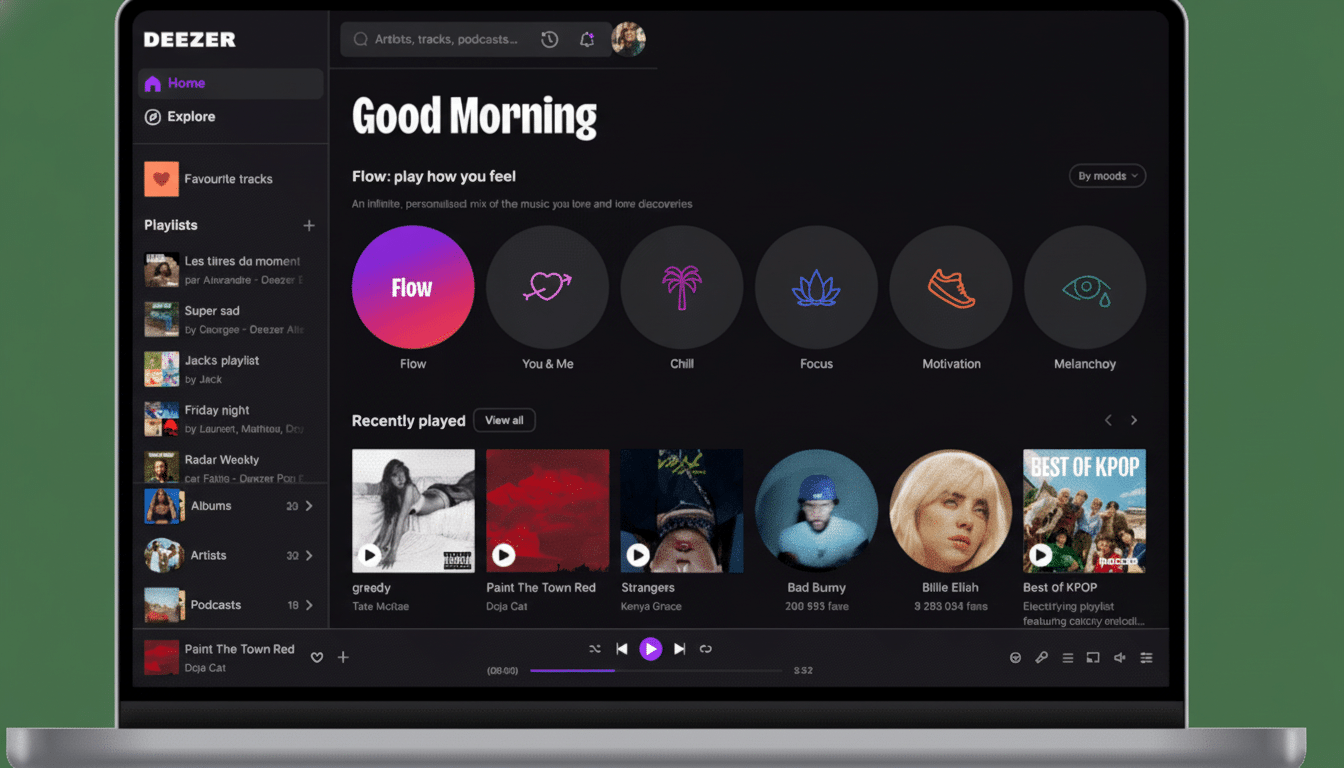Open the Best of KPOP playlist thumbnail

1084,510
